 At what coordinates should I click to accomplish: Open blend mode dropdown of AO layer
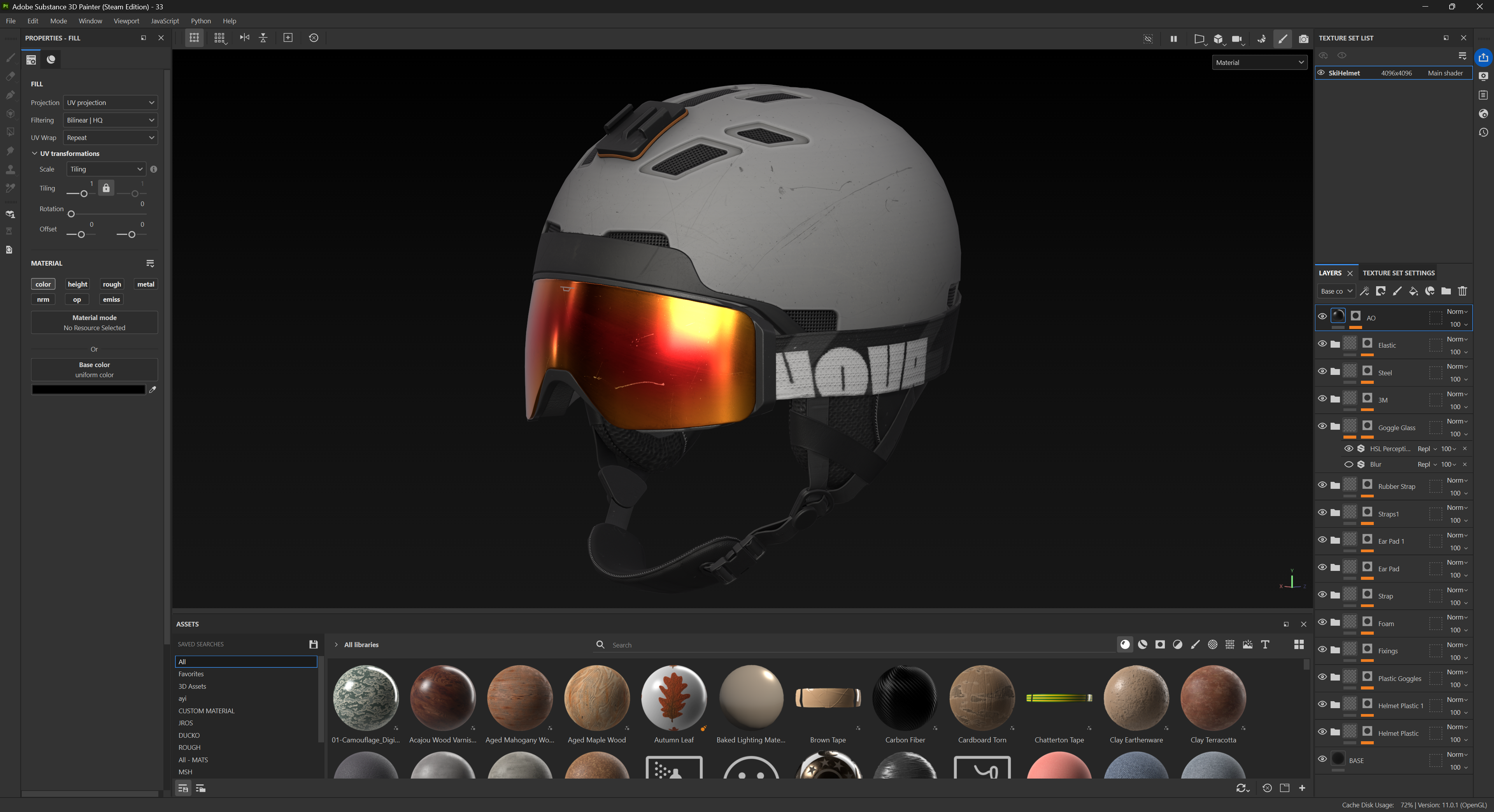(1457, 311)
